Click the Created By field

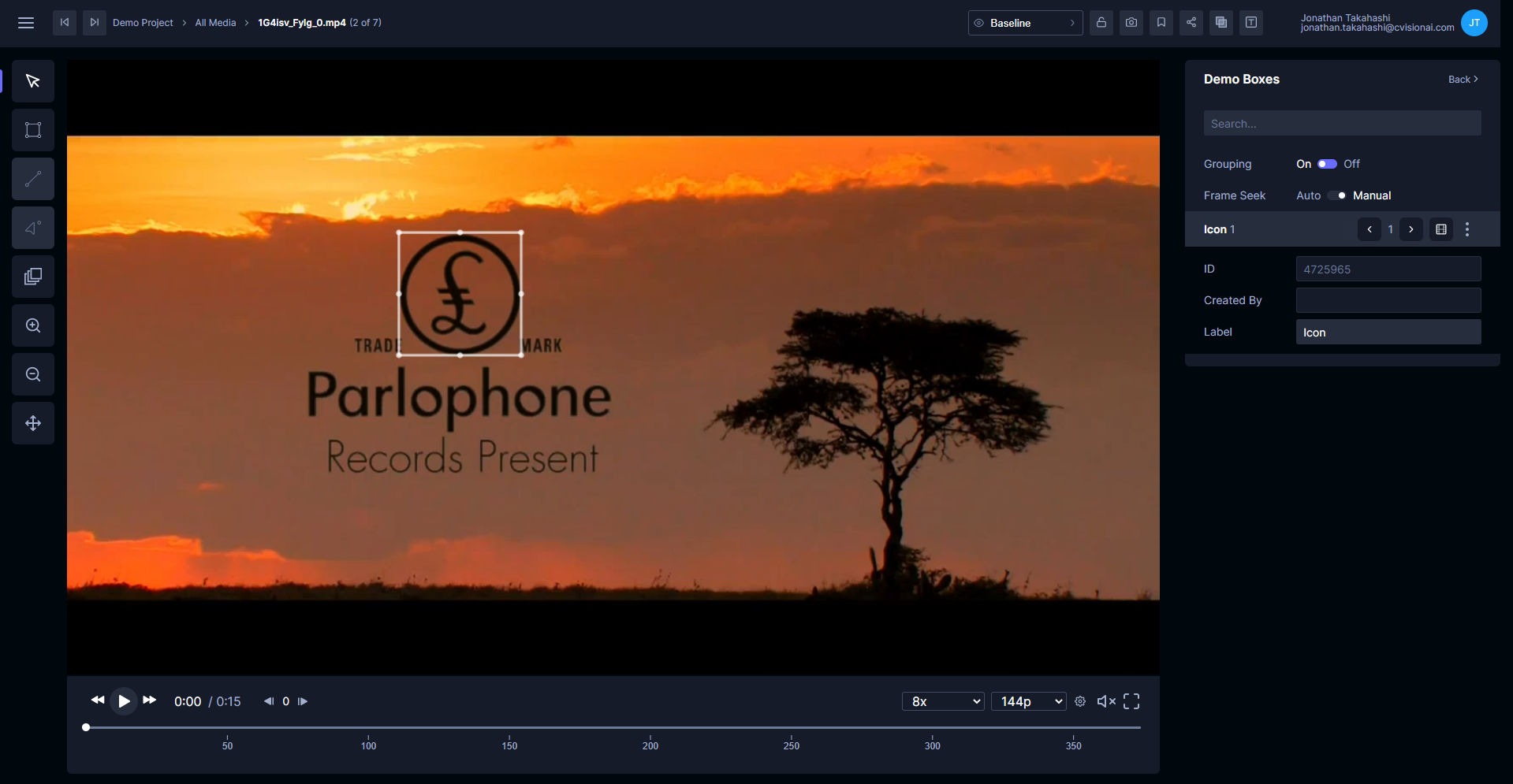[x=1388, y=300]
